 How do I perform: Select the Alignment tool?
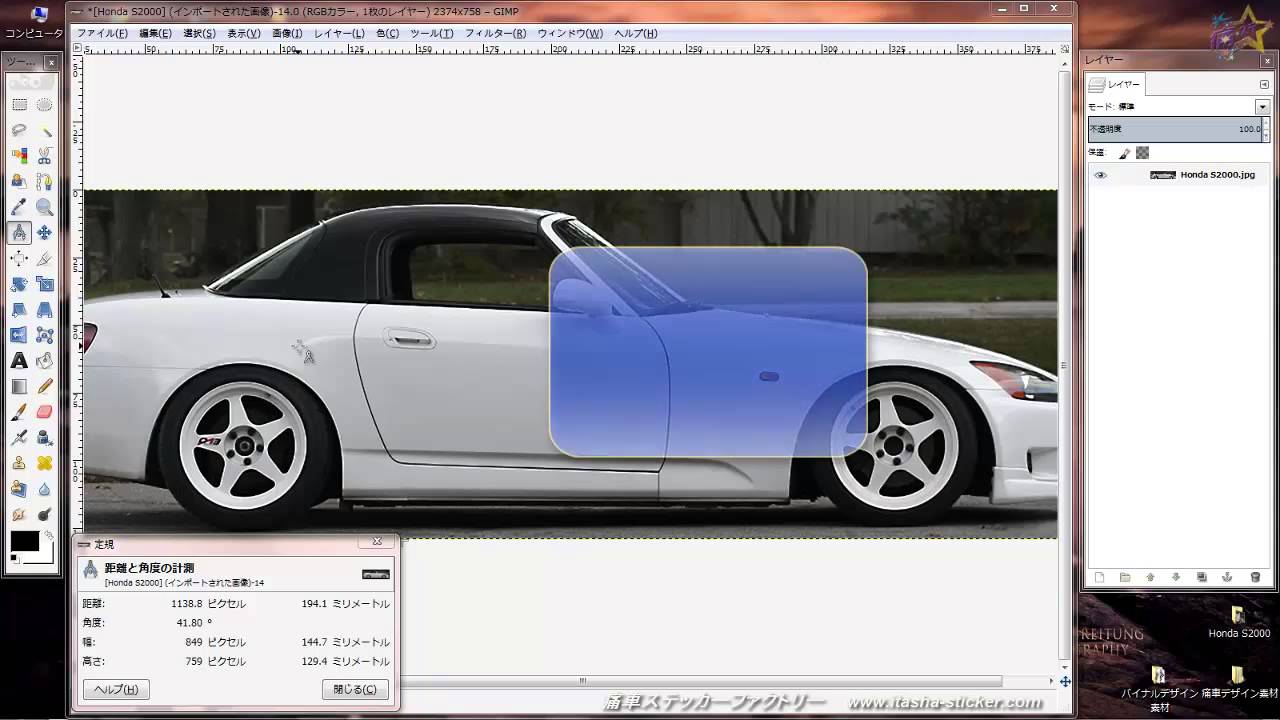coord(19,258)
